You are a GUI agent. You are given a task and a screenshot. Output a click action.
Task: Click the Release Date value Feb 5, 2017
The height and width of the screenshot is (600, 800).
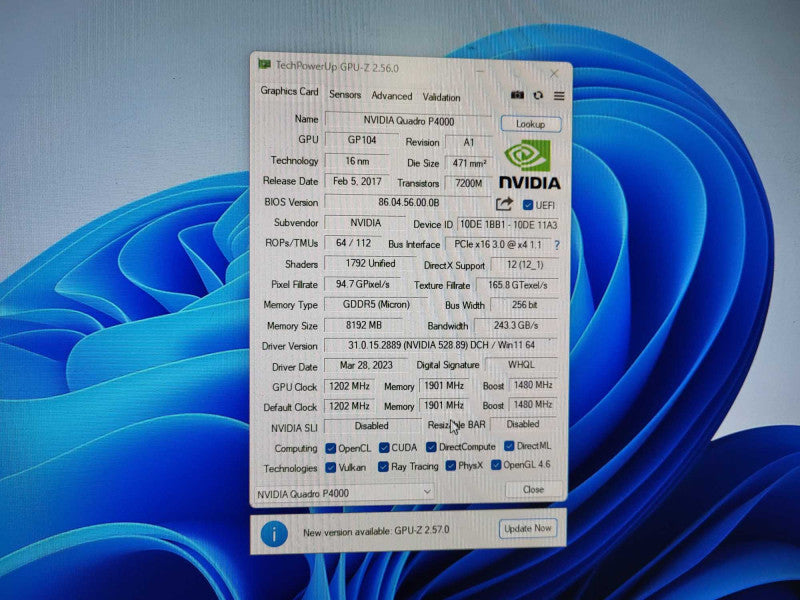click(357, 181)
